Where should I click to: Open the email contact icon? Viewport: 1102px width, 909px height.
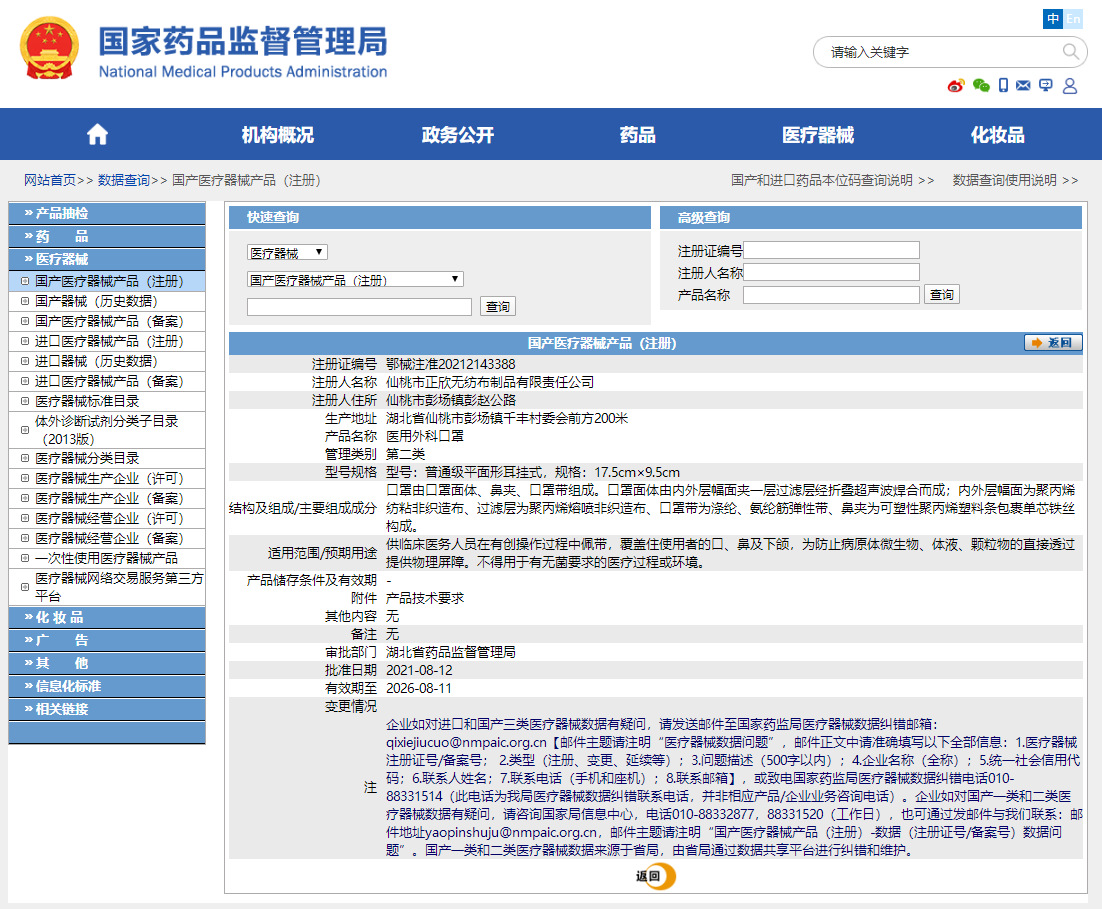[1023, 86]
